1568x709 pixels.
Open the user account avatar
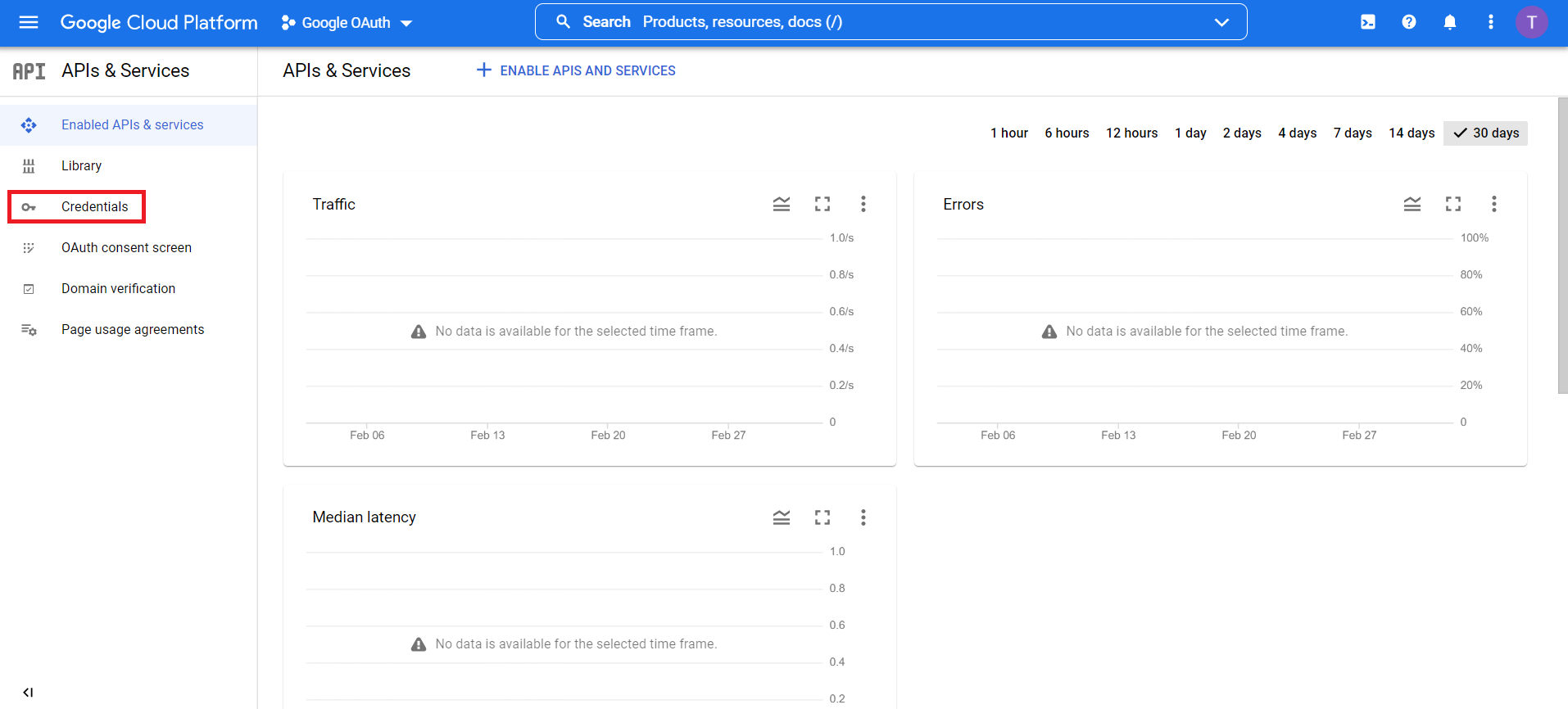[1531, 22]
